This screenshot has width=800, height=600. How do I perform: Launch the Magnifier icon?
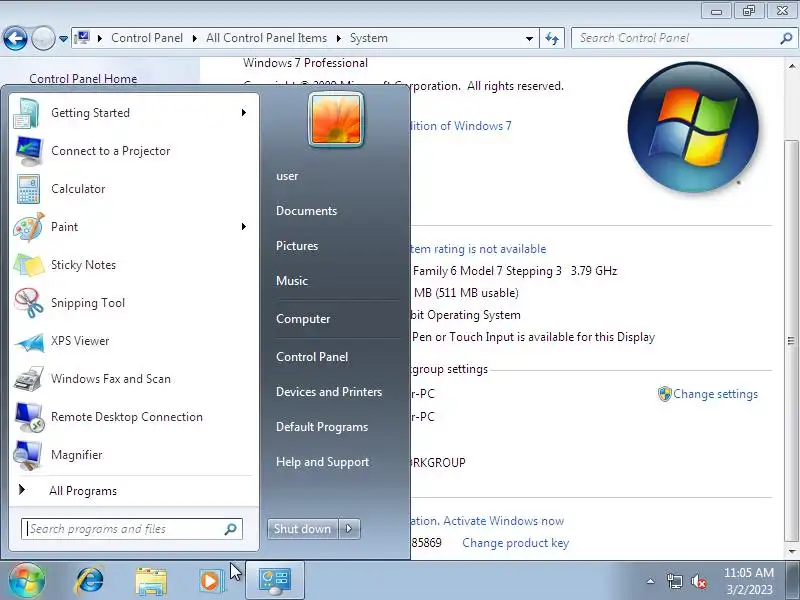point(28,455)
